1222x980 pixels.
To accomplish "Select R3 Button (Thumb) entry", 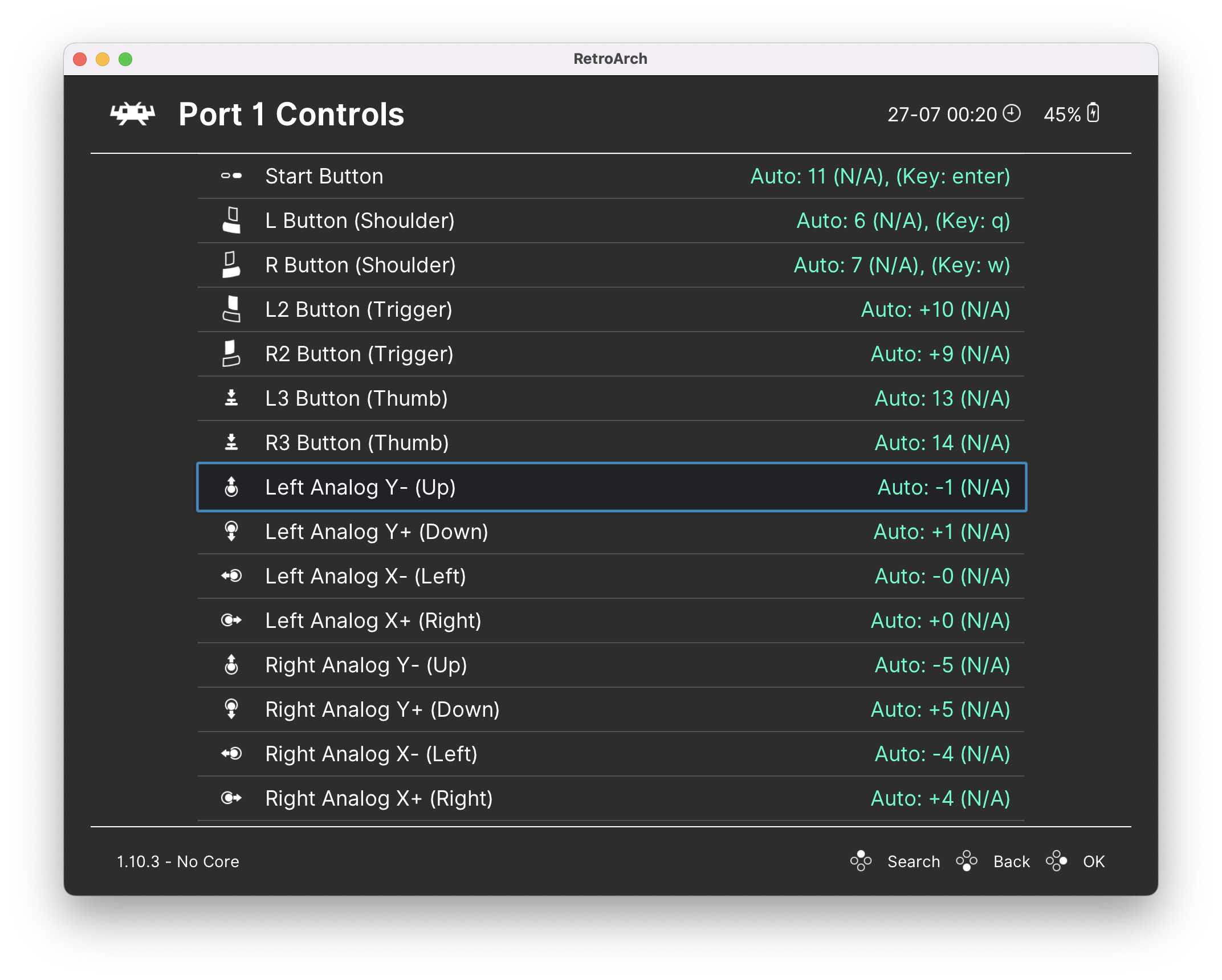I will click(610, 443).
